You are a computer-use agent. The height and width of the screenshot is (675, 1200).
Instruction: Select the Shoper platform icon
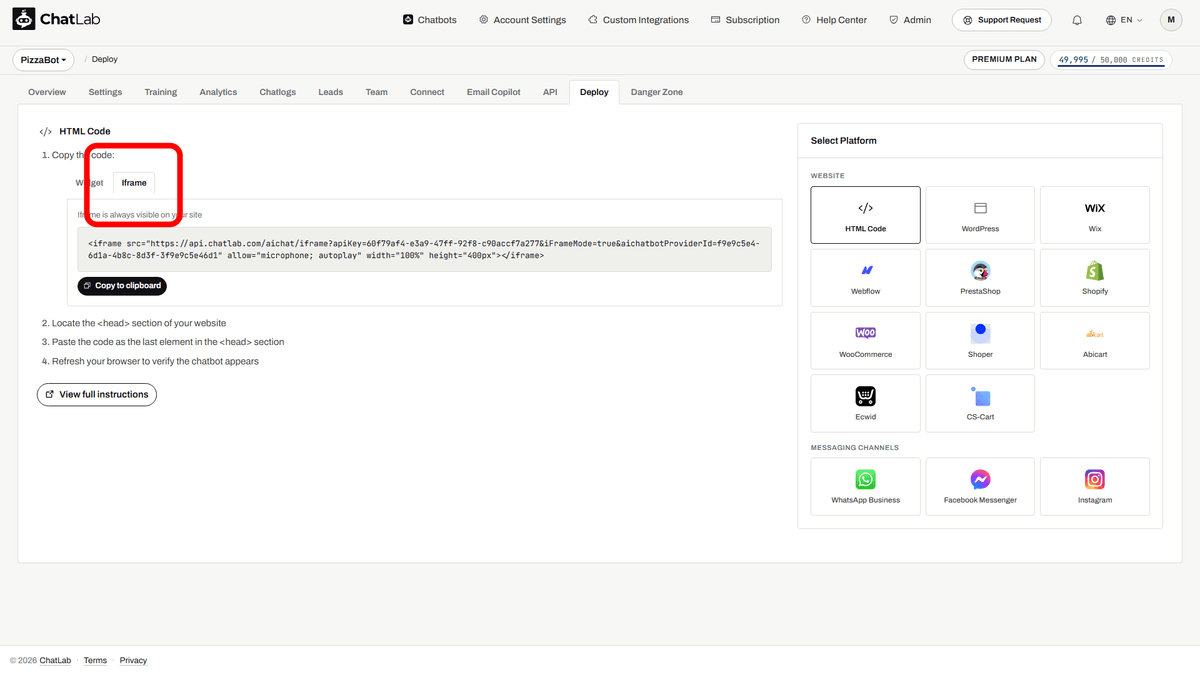(x=980, y=333)
